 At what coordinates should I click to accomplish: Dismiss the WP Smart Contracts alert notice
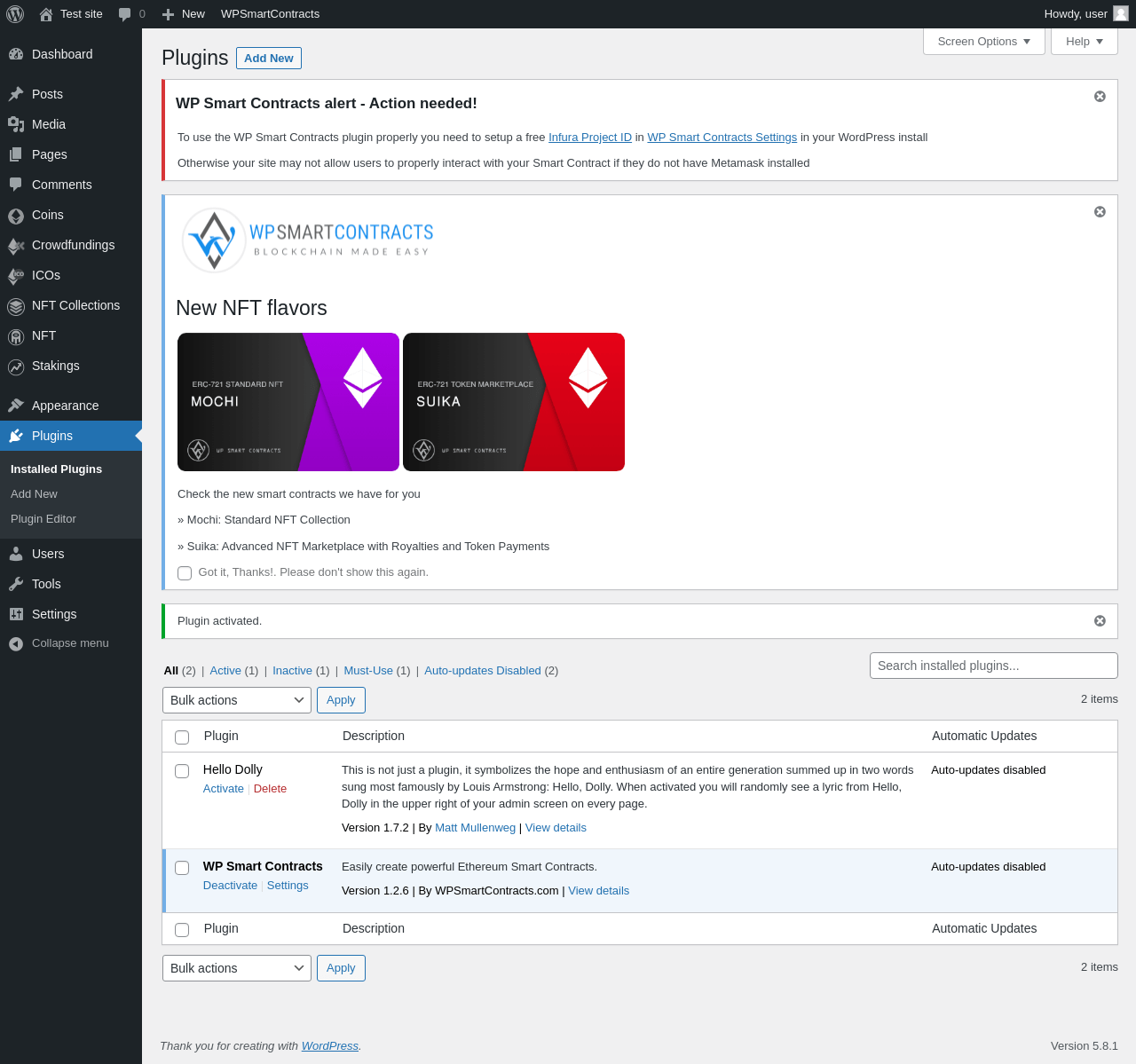tap(1100, 96)
